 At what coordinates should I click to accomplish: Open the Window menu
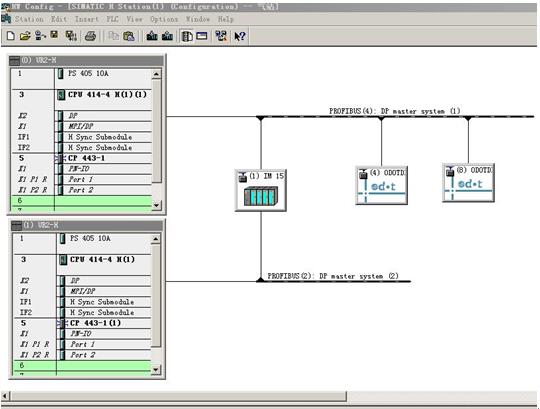(x=198, y=19)
